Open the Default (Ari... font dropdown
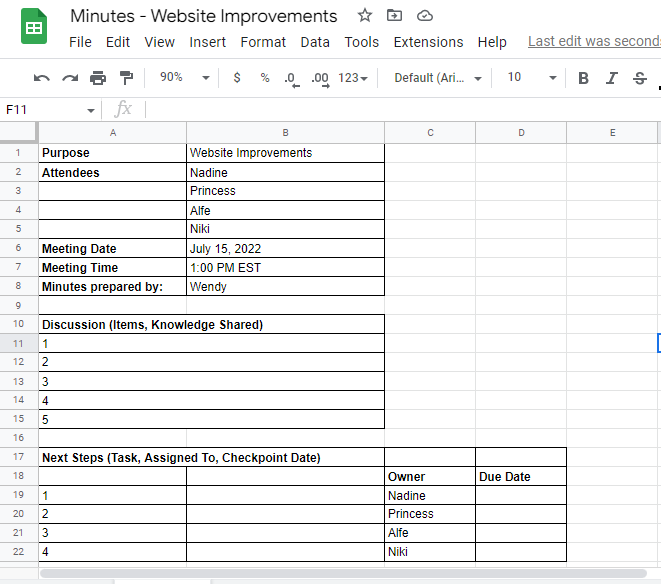 438,78
